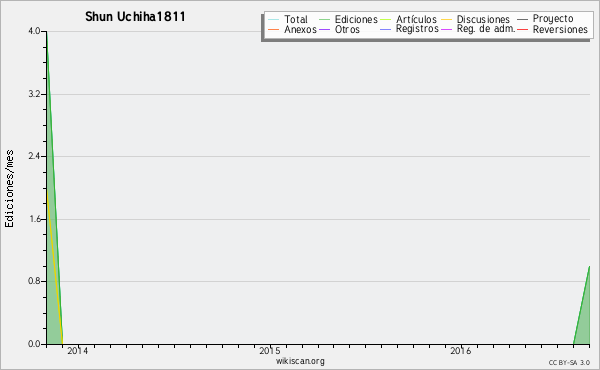Click the 4.0 y-axis value
Screen dimensions: 600x370
pos(34,31)
